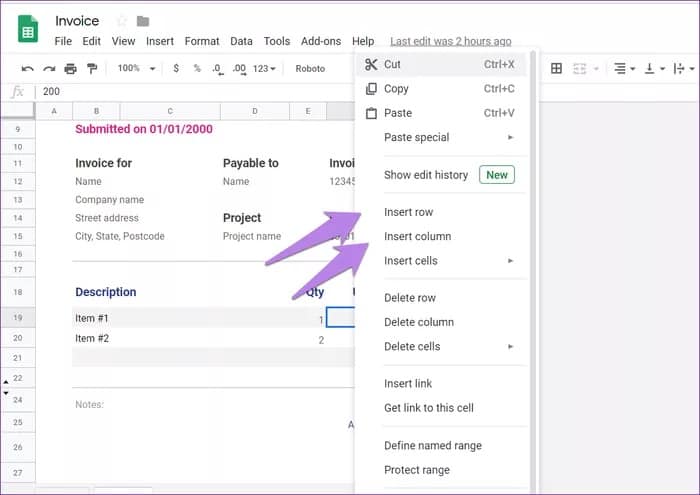The width and height of the screenshot is (700, 495).
Task: Star the Invoice document
Action: pos(121,21)
